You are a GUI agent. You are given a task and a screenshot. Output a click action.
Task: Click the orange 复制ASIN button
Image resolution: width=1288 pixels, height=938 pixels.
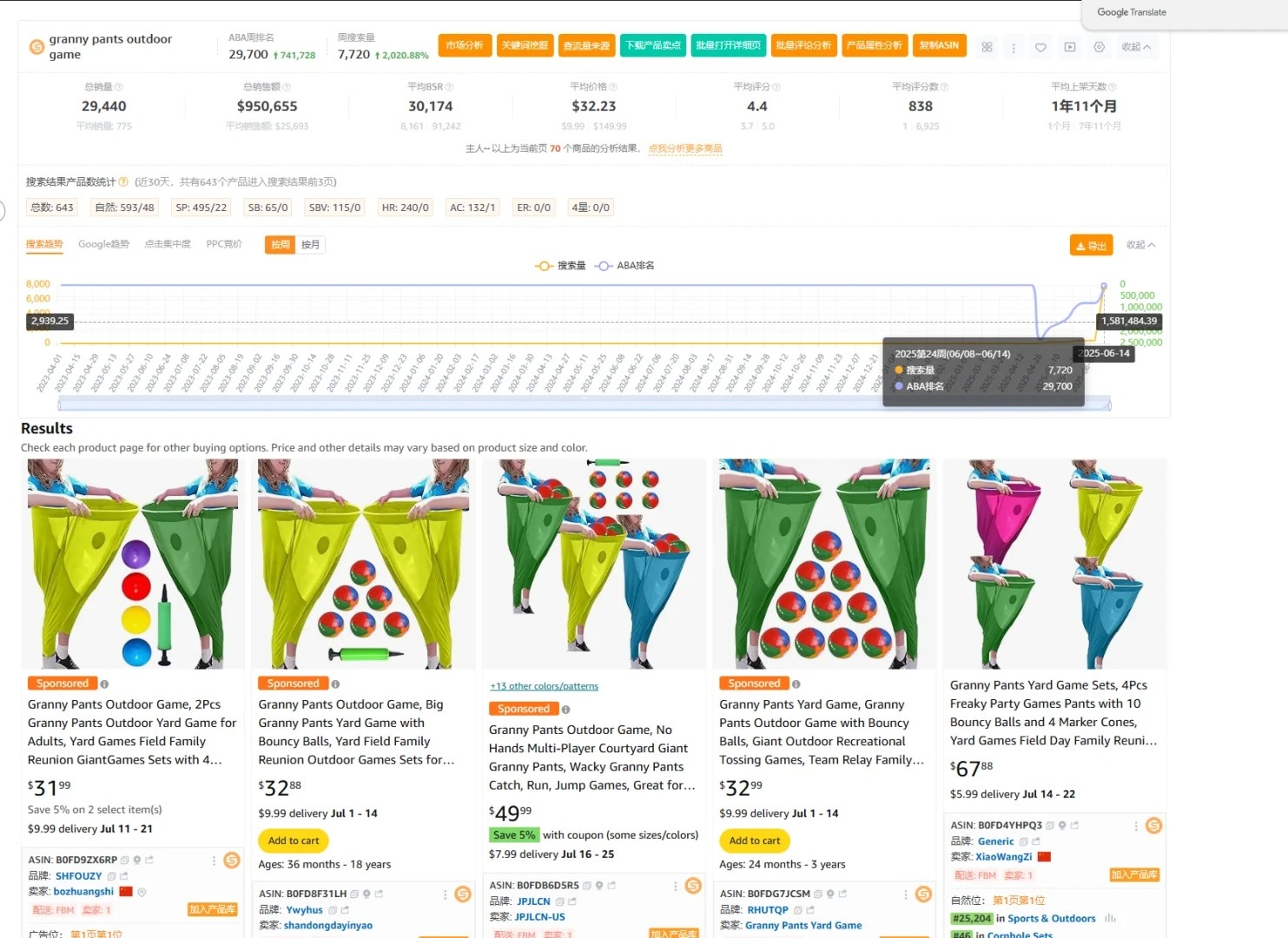pos(940,45)
